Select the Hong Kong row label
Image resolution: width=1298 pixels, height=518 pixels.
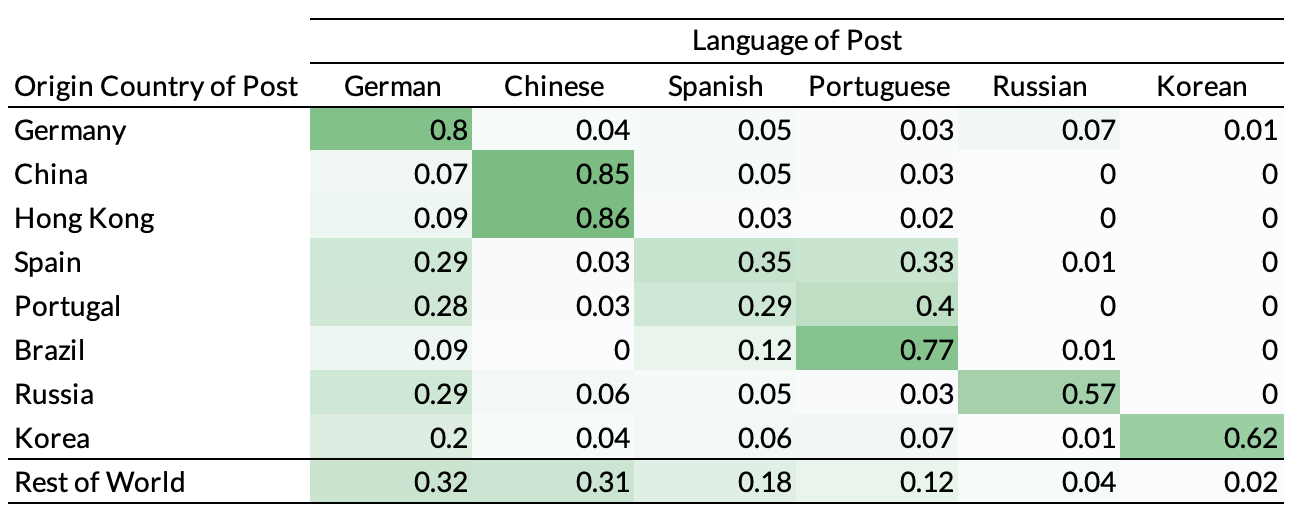84,219
